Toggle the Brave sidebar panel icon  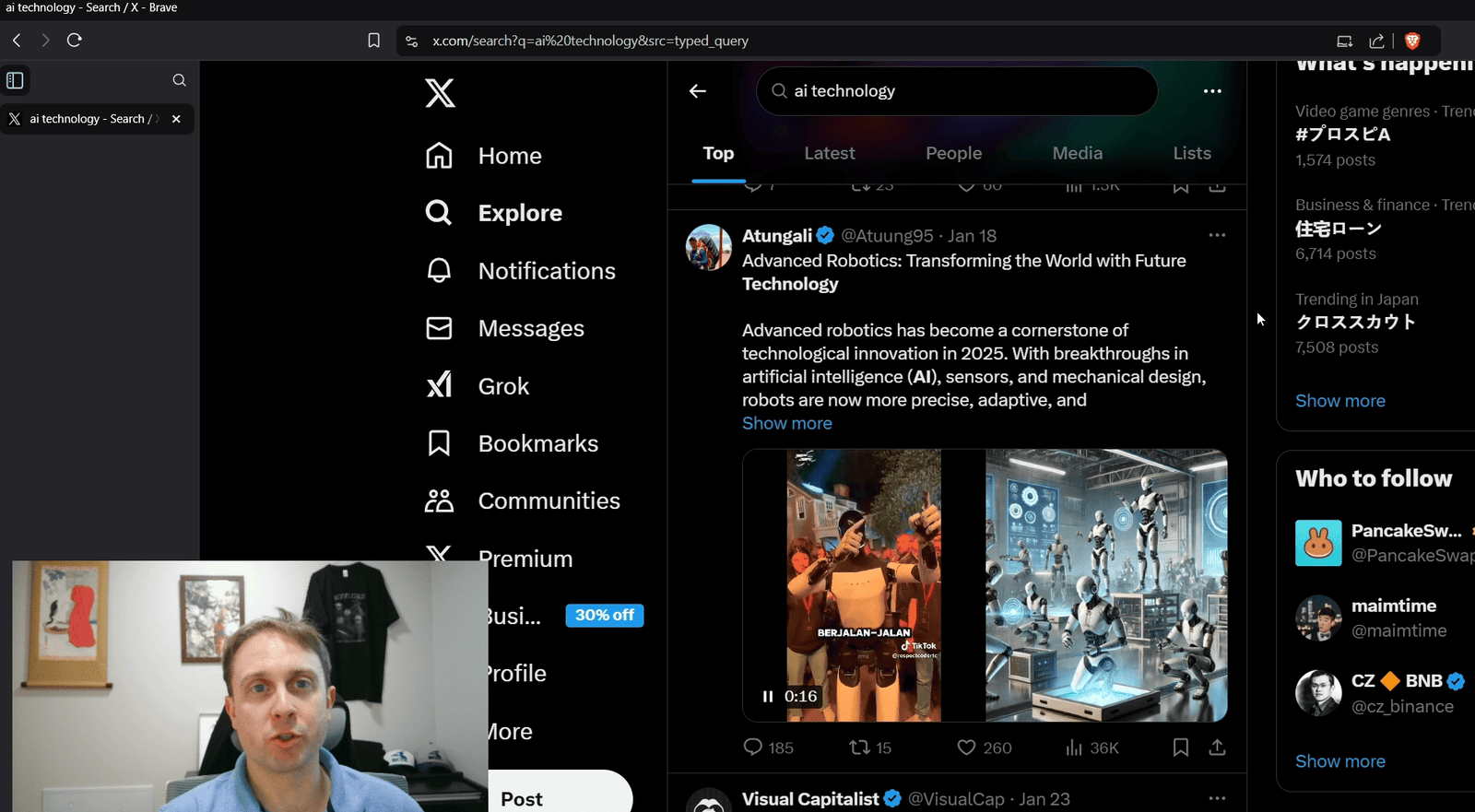(15, 80)
